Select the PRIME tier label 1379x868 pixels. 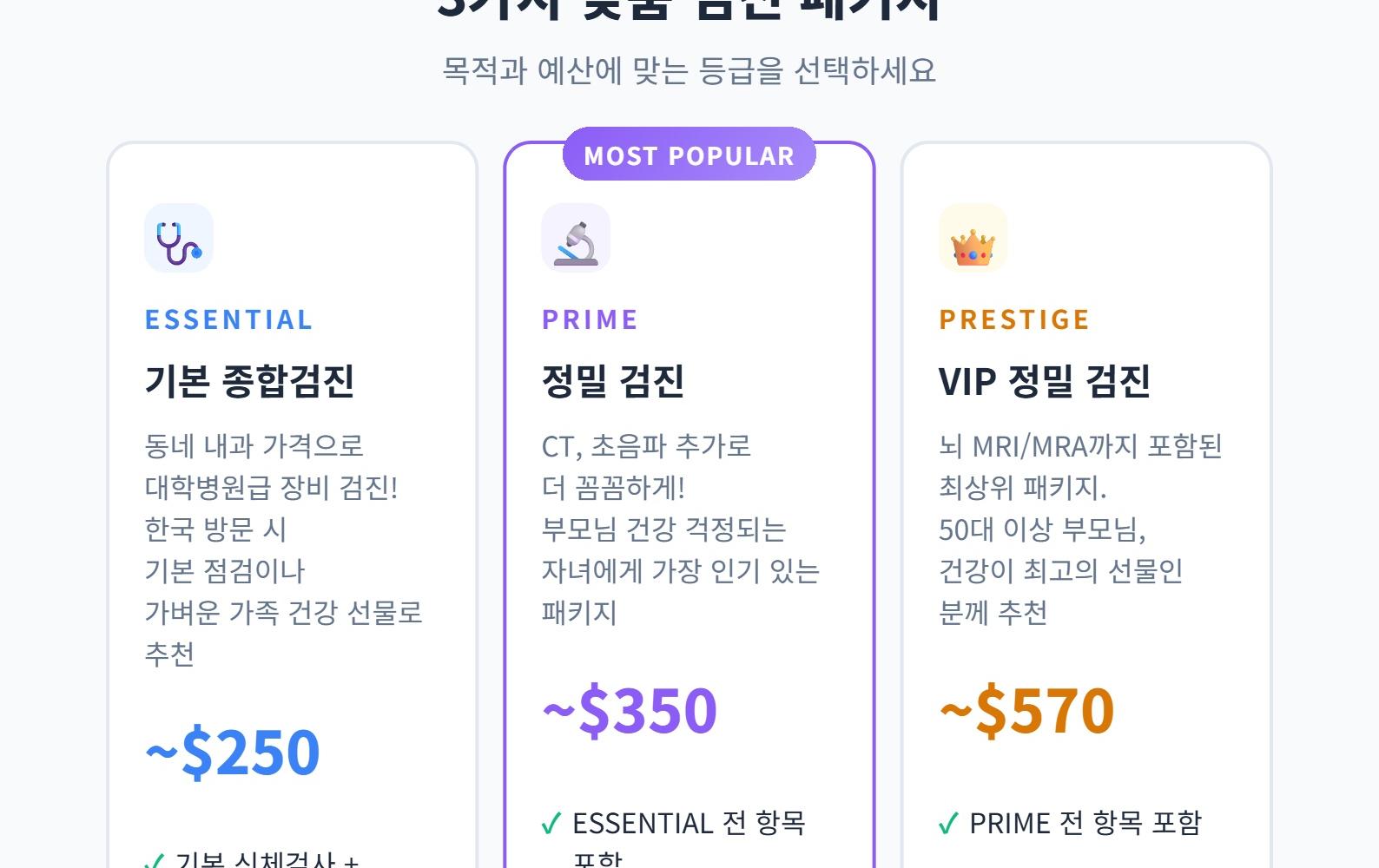(590, 319)
